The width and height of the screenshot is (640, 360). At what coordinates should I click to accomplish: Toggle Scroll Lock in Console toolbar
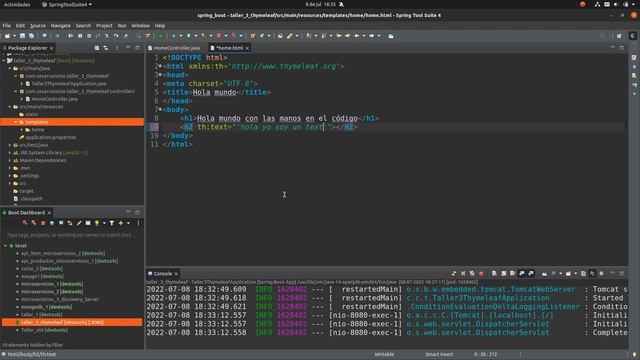(x=503, y=273)
